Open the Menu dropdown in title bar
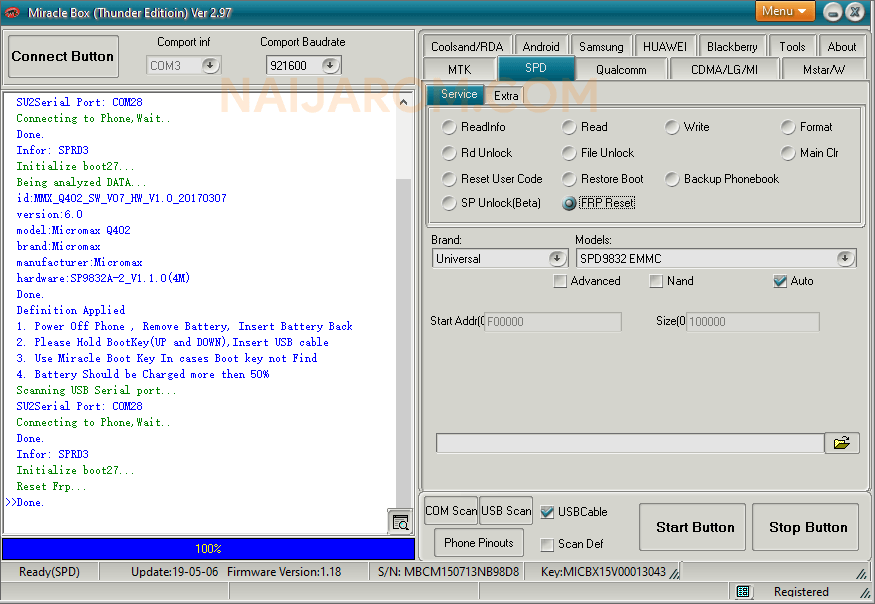875x604 pixels. pos(785,11)
